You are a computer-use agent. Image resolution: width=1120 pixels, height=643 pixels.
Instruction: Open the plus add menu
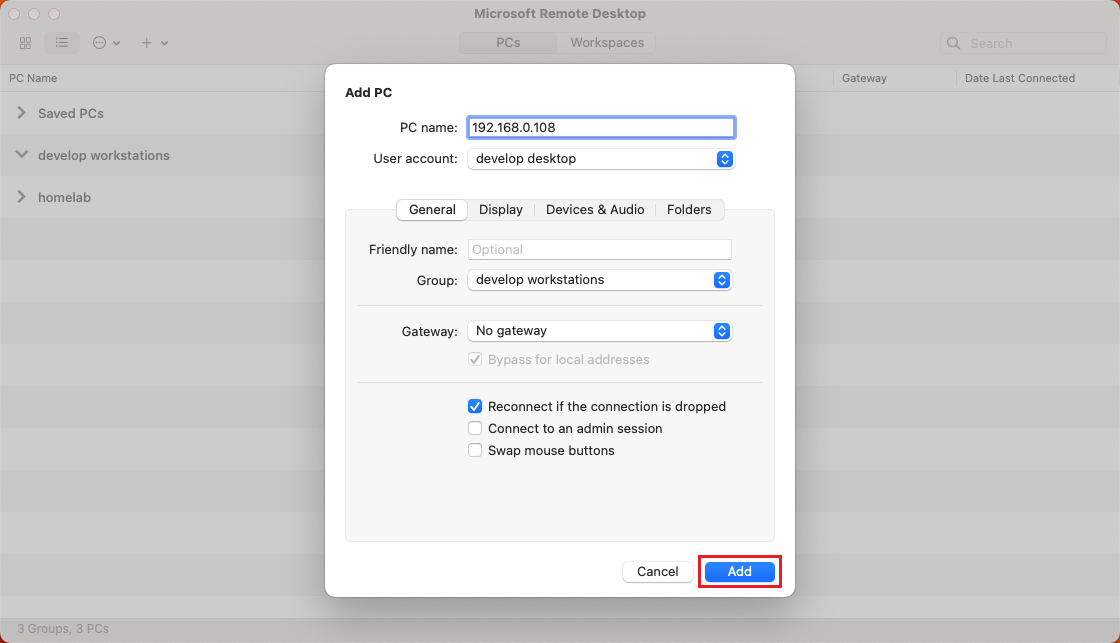[x=154, y=43]
